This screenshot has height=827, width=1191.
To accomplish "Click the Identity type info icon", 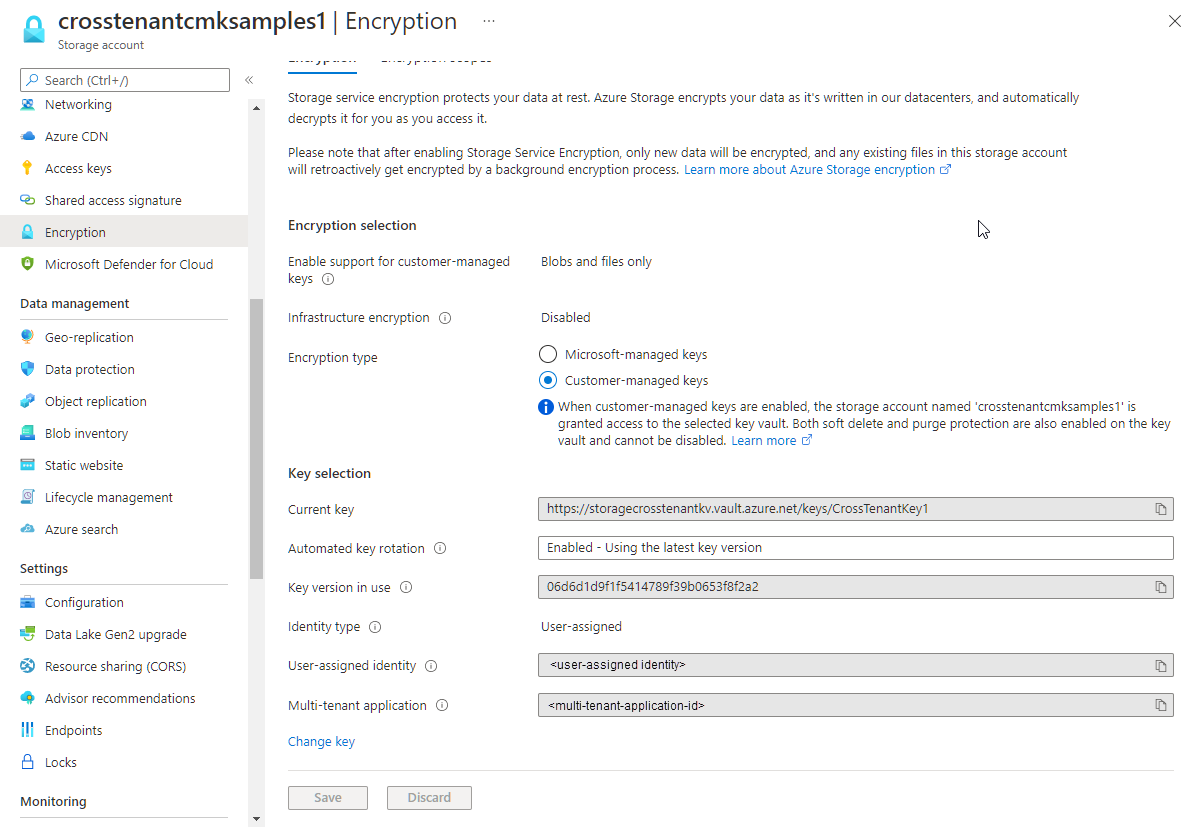I will point(375,627).
